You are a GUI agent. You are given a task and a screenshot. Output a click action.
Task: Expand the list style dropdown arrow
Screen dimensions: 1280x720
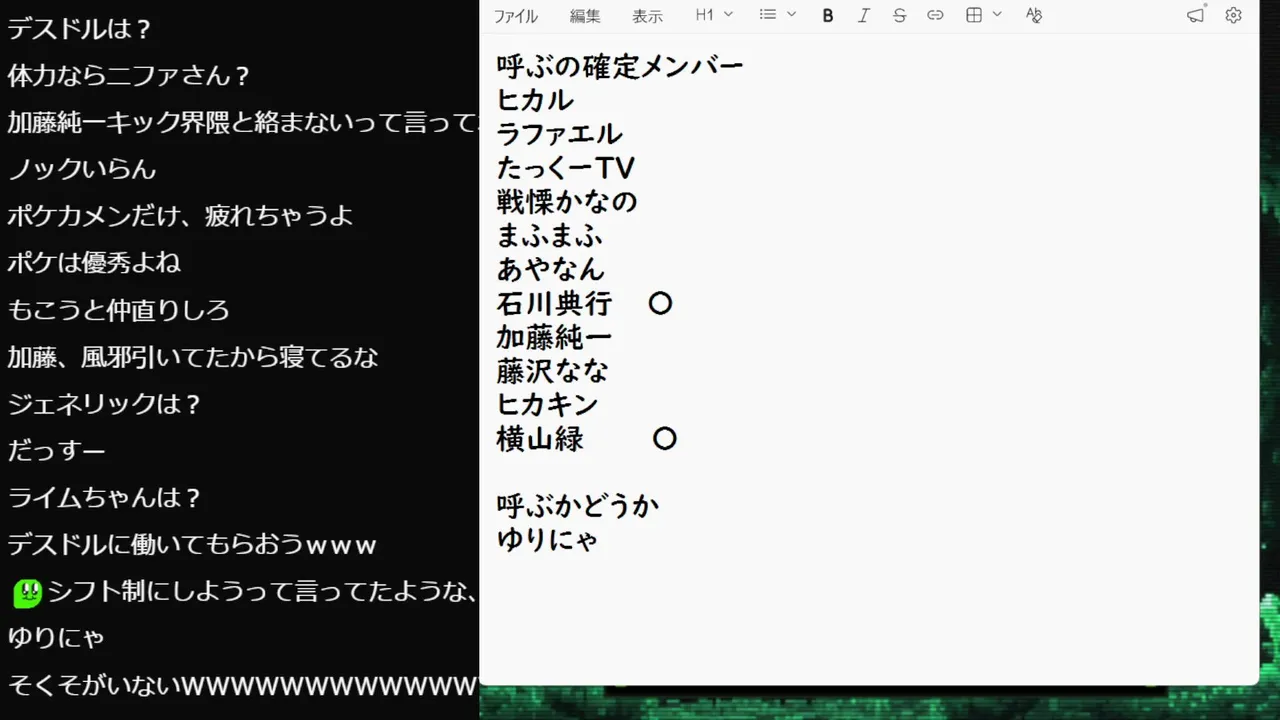point(792,15)
